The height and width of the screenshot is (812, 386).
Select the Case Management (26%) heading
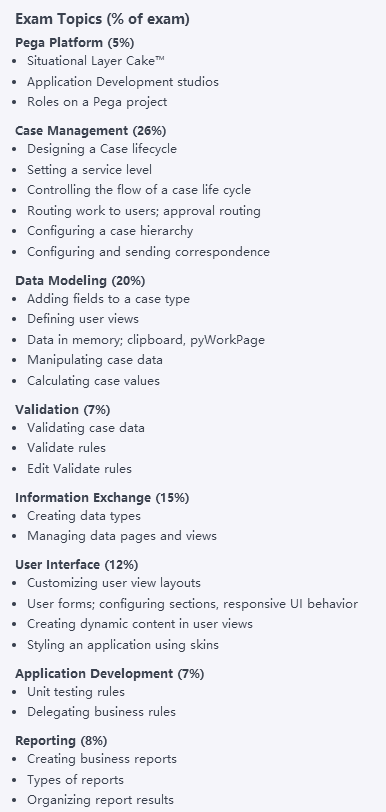pyautogui.click(x=91, y=130)
